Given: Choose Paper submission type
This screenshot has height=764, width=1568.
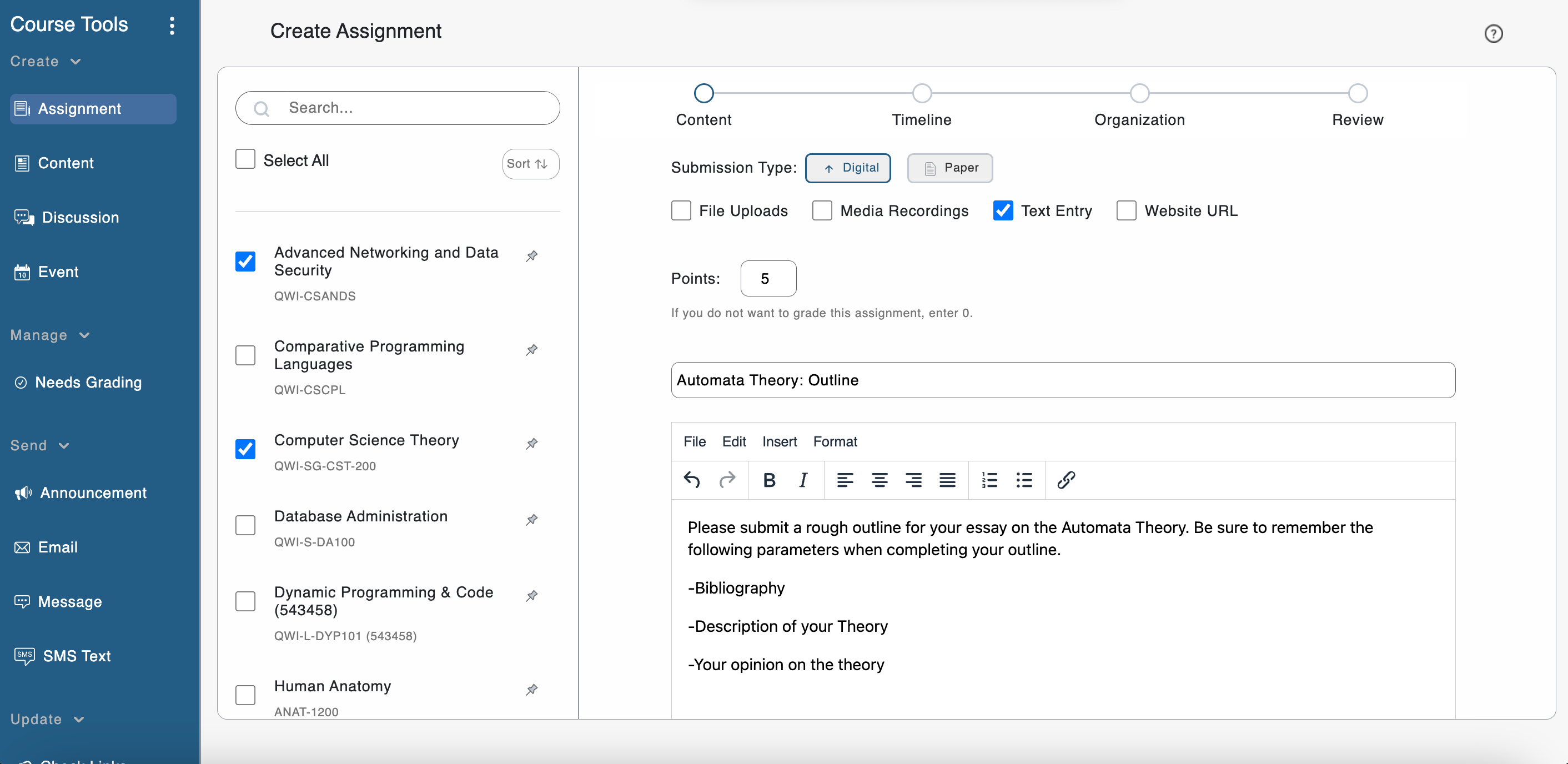Looking at the screenshot, I should 949,168.
